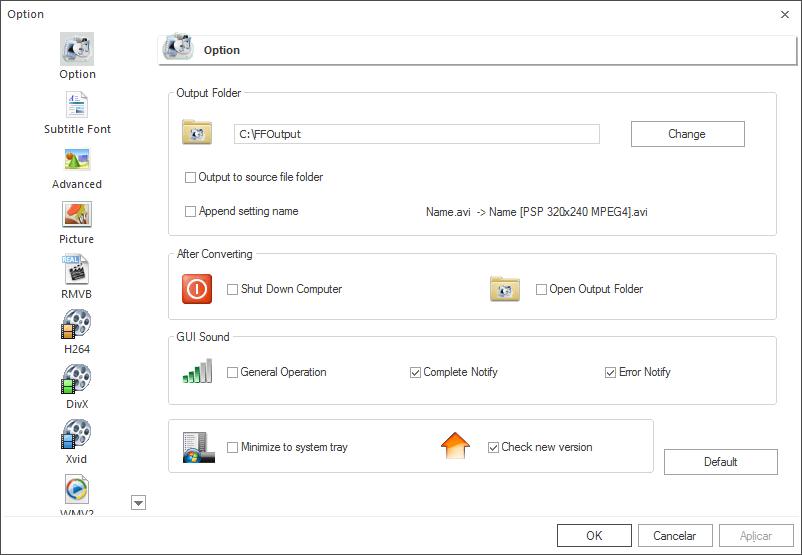Viewport: 802px width, 555px height.
Task: Click the Open Output Folder folder icon
Action: 505,289
